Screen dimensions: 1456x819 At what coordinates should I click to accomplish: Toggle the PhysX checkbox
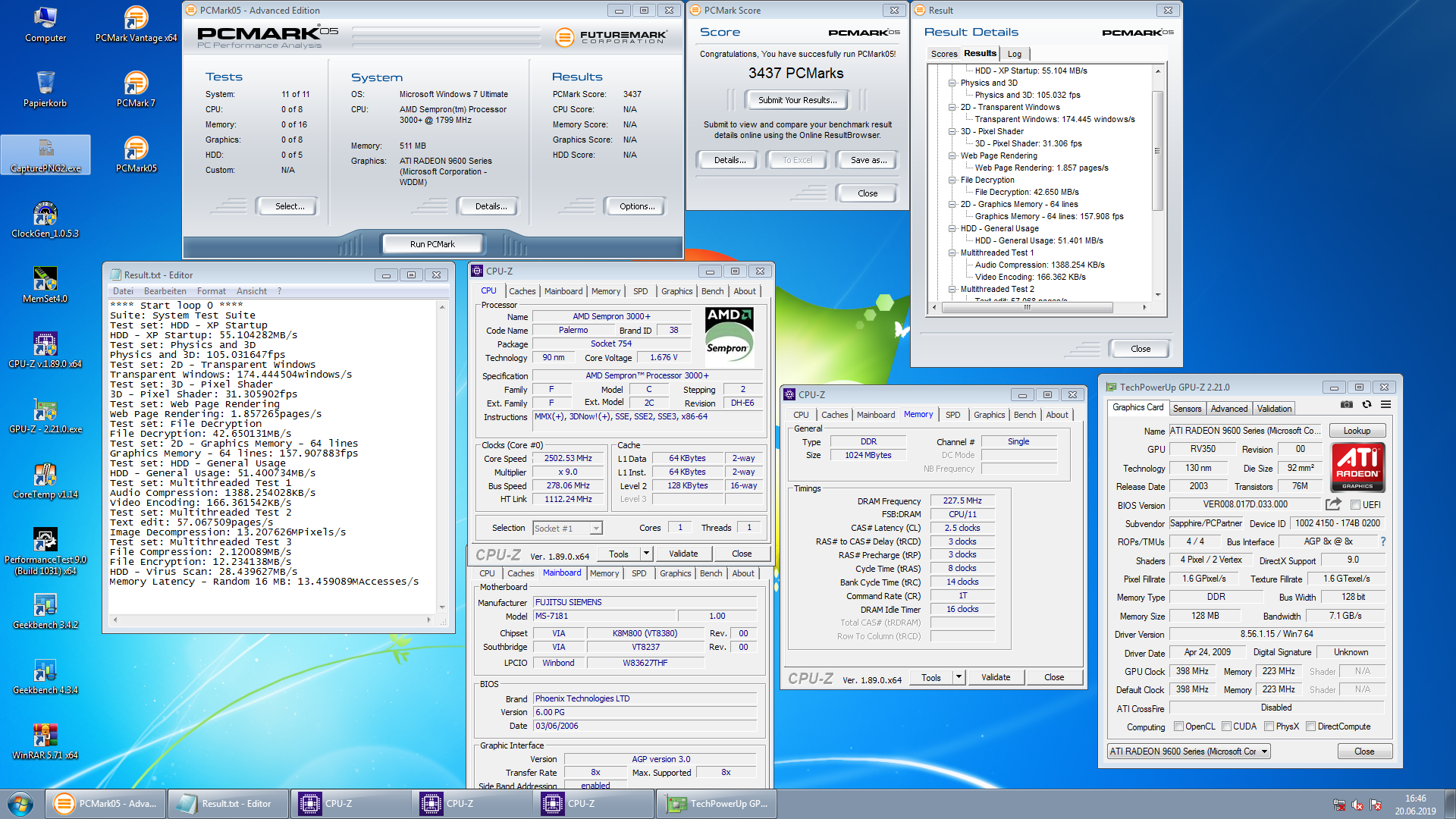[1269, 726]
